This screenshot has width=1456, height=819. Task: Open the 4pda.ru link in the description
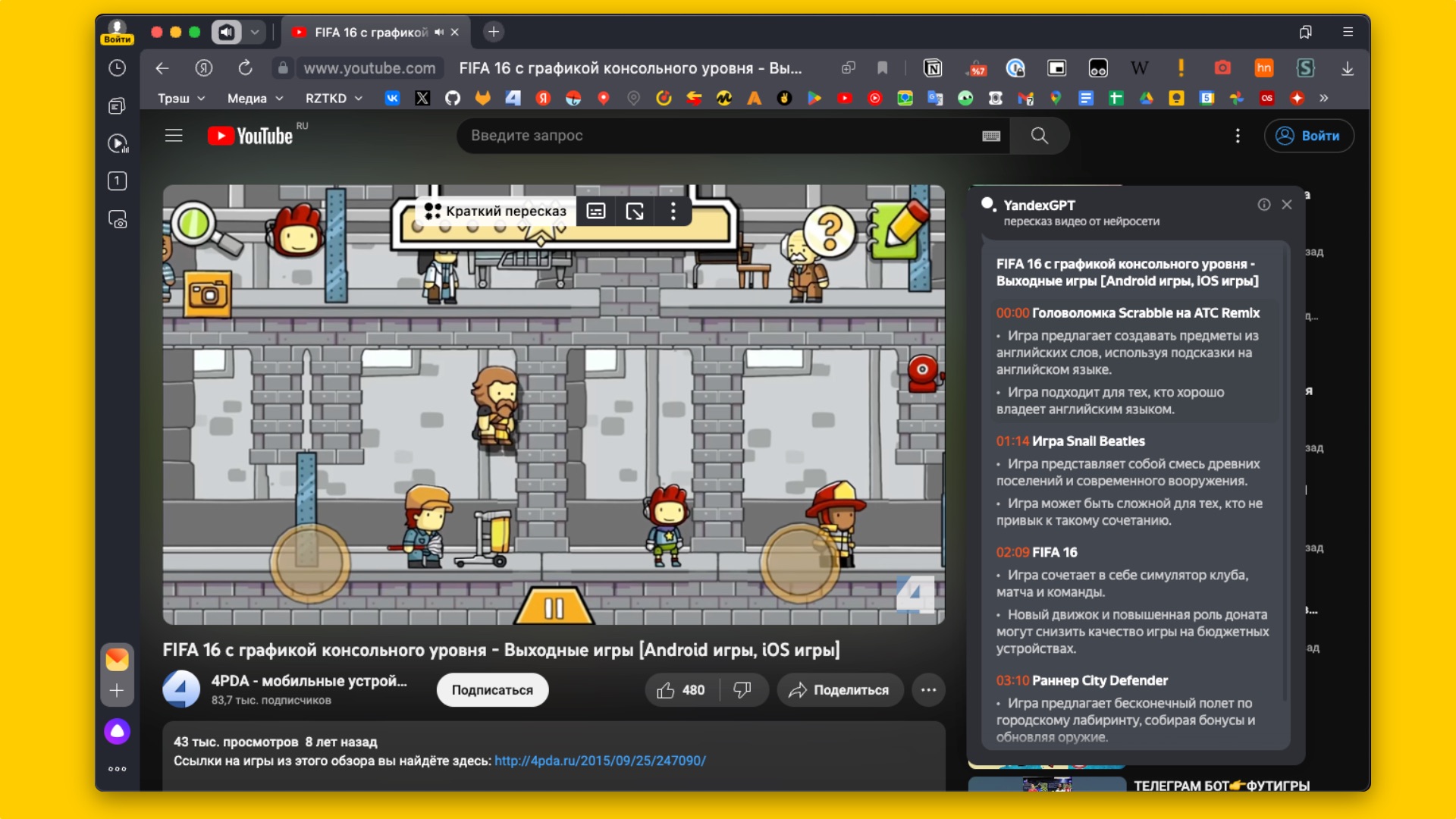(x=600, y=761)
